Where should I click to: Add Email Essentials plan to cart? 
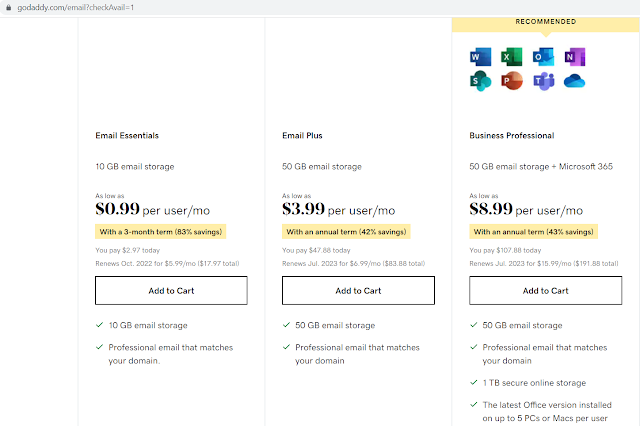(170, 290)
